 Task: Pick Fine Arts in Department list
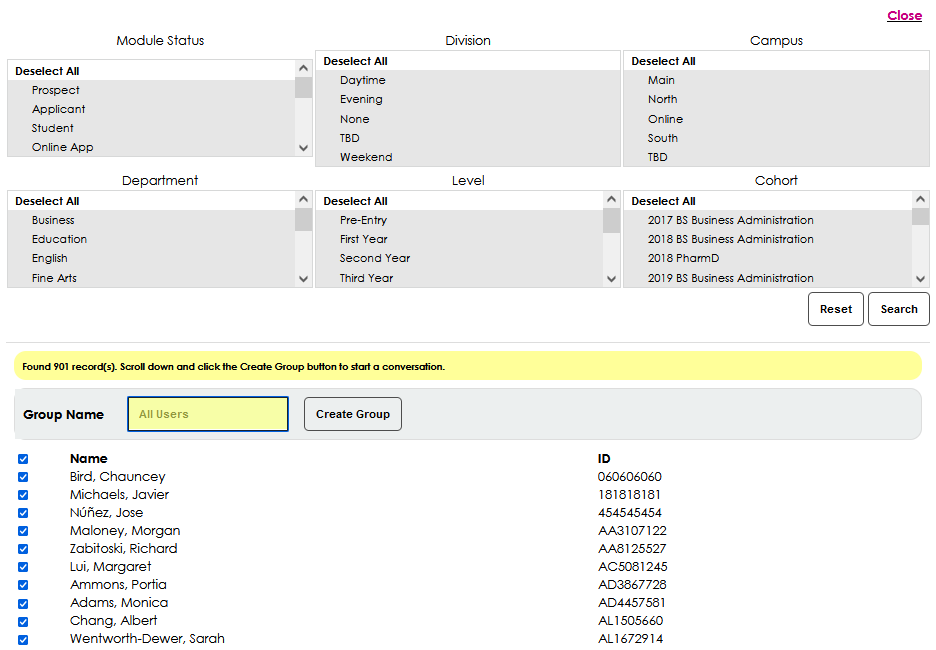click(x=54, y=278)
